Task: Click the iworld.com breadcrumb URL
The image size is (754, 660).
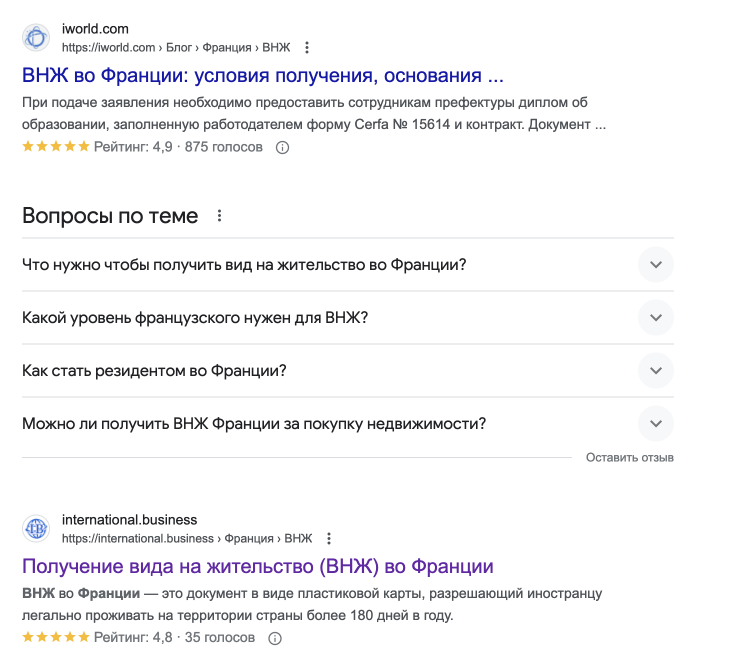Action: point(176,48)
